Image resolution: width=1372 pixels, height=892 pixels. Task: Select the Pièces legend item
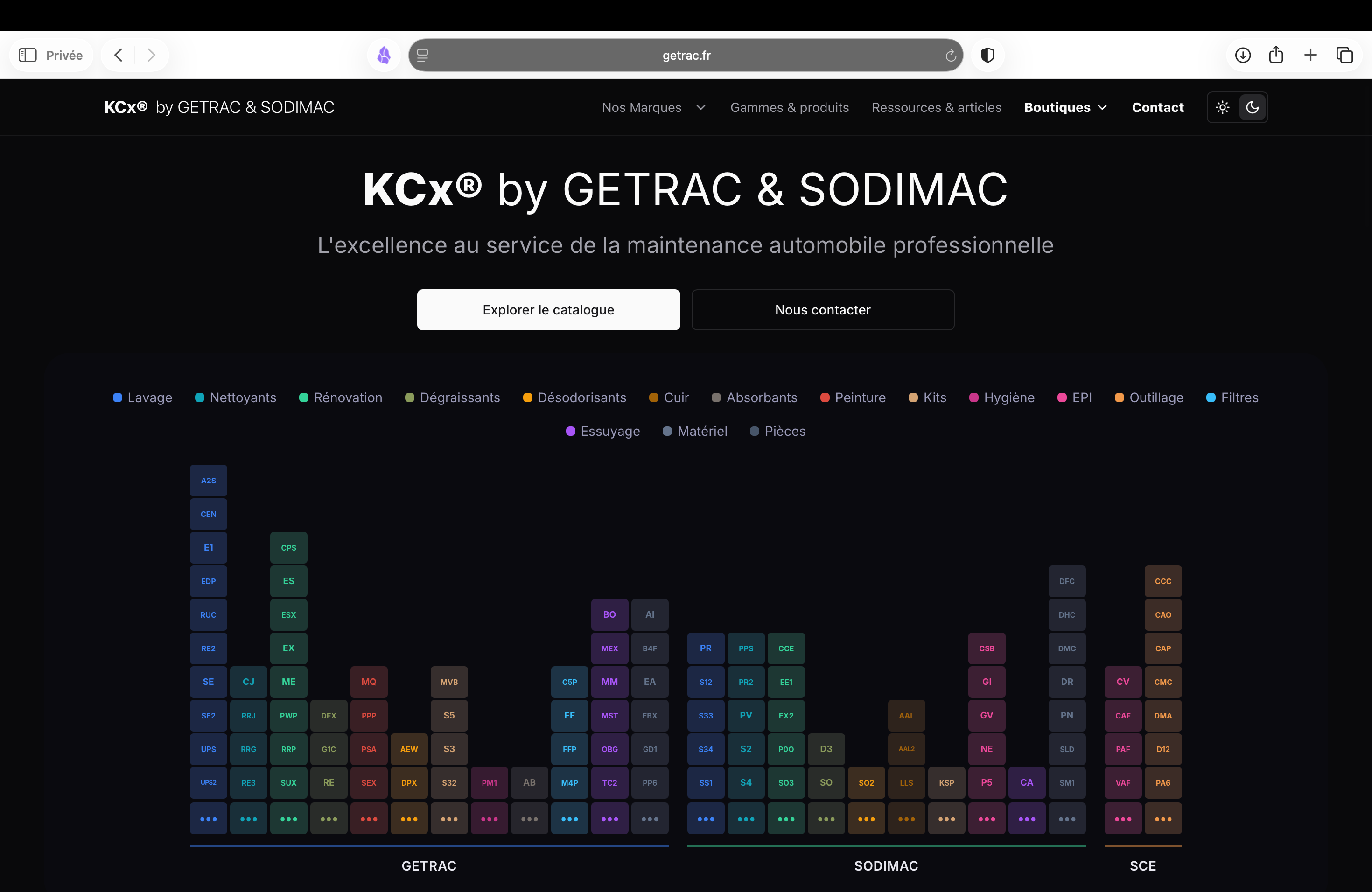point(777,431)
